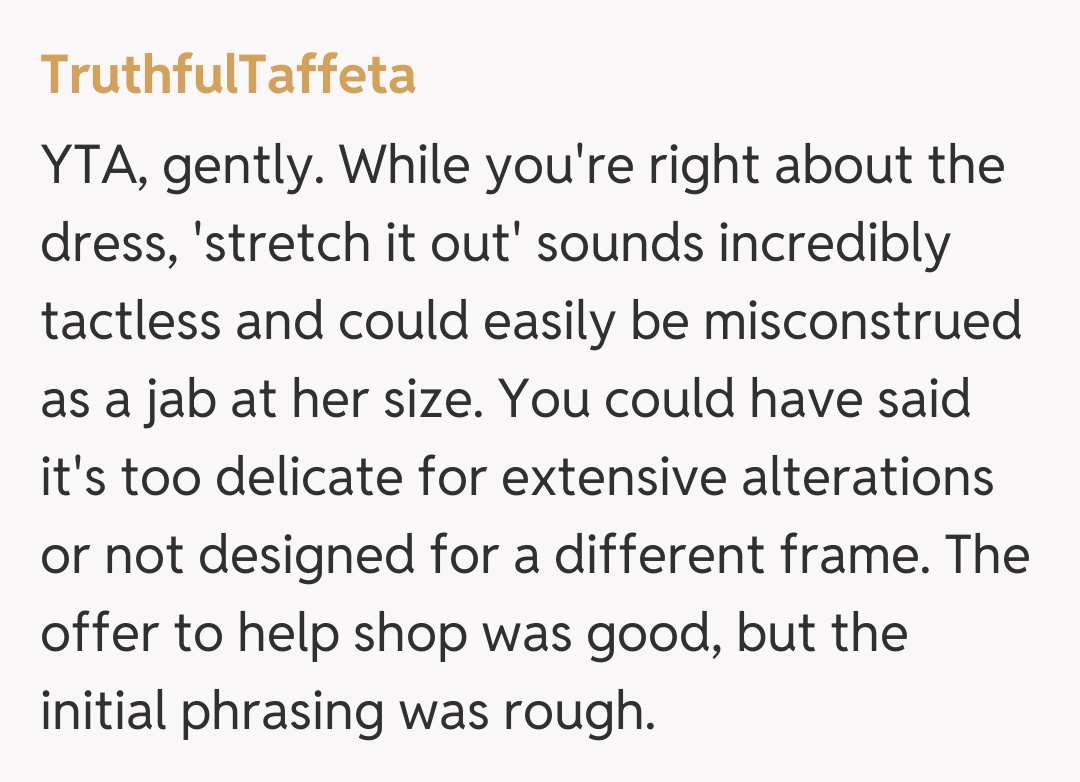Click the word 'offer' in comment
The height and width of the screenshot is (782, 1080).
click(x=96, y=634)
